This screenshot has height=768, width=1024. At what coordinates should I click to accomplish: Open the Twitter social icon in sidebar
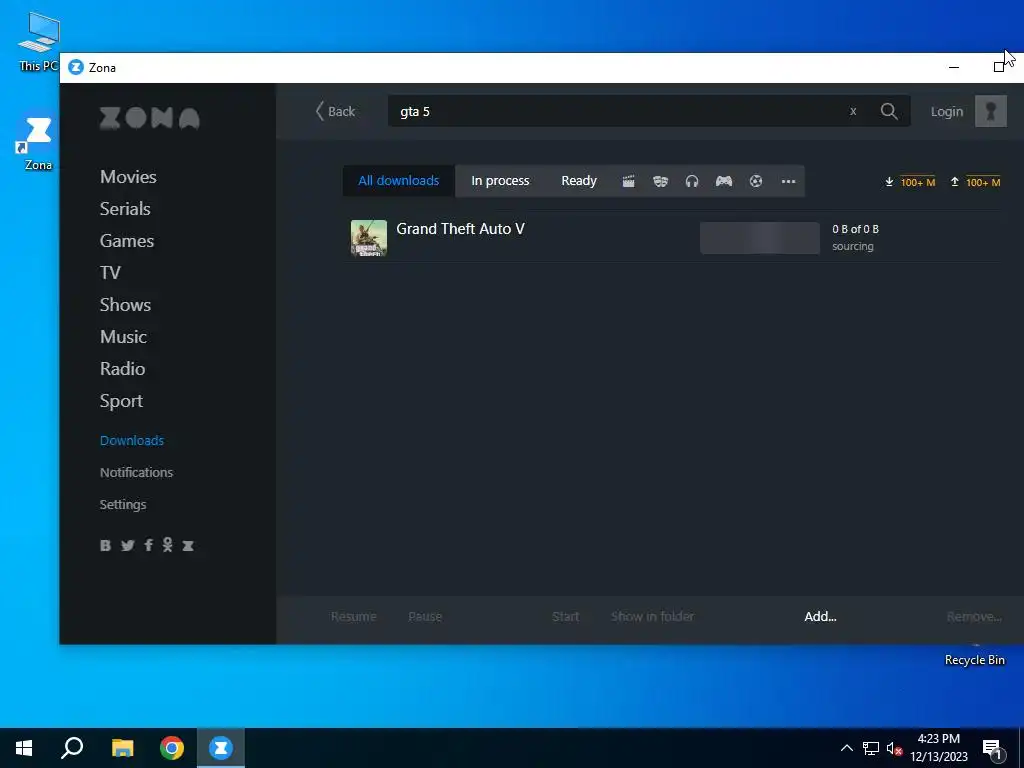(127, 545)
